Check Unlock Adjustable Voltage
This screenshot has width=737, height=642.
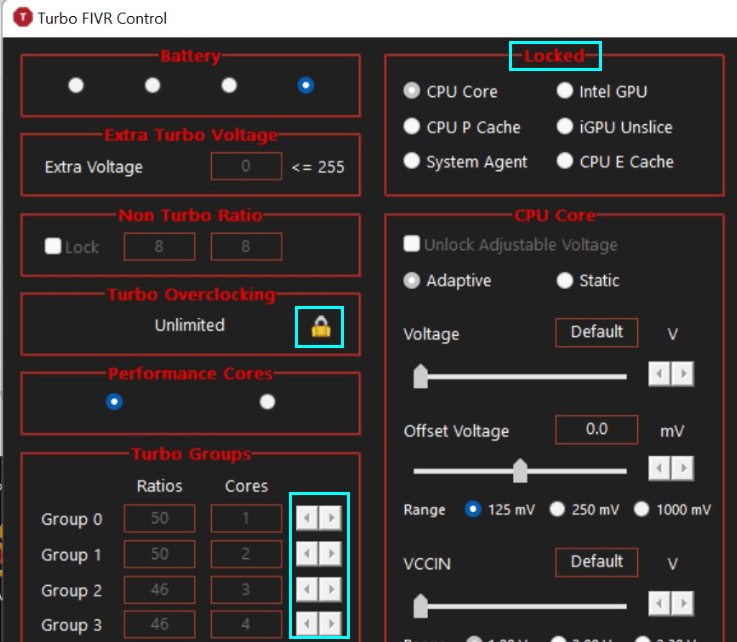411,243
